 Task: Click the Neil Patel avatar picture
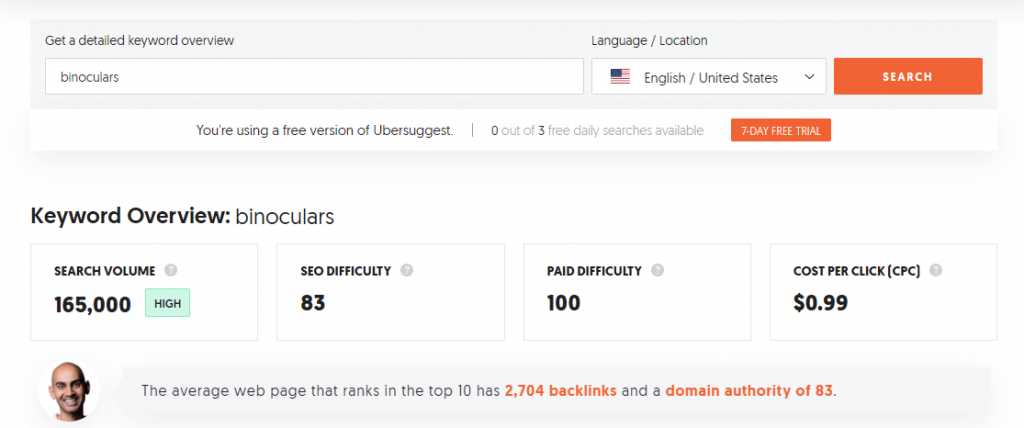(69, 390)
